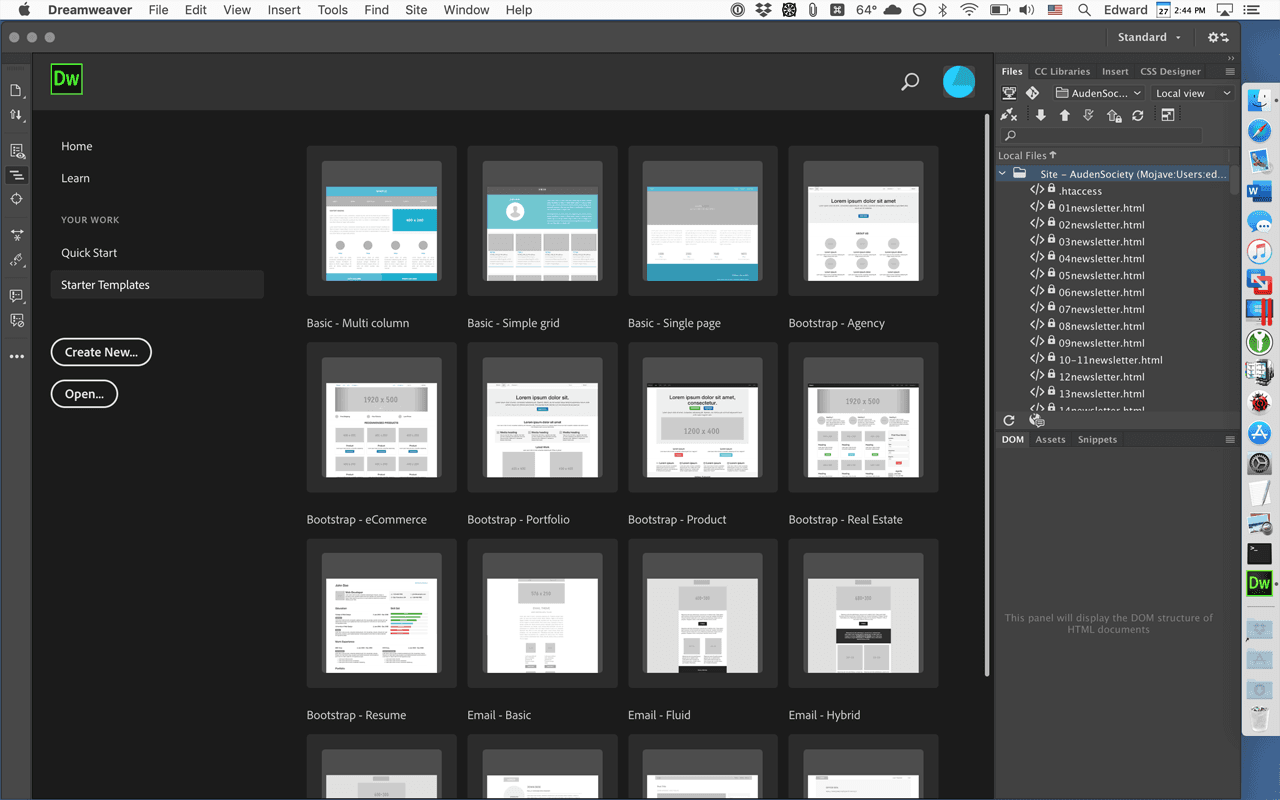Viewport: 1280px width, 800px height.
Task: Toggle the Inspect crosshair icon
Action: coord(16,199)
